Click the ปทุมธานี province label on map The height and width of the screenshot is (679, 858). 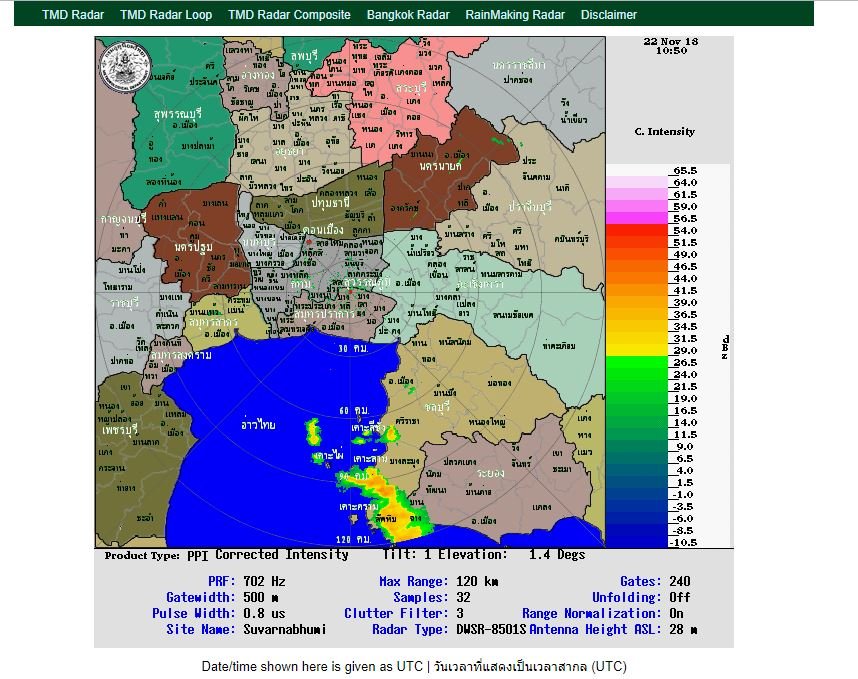tap(331, 202)
